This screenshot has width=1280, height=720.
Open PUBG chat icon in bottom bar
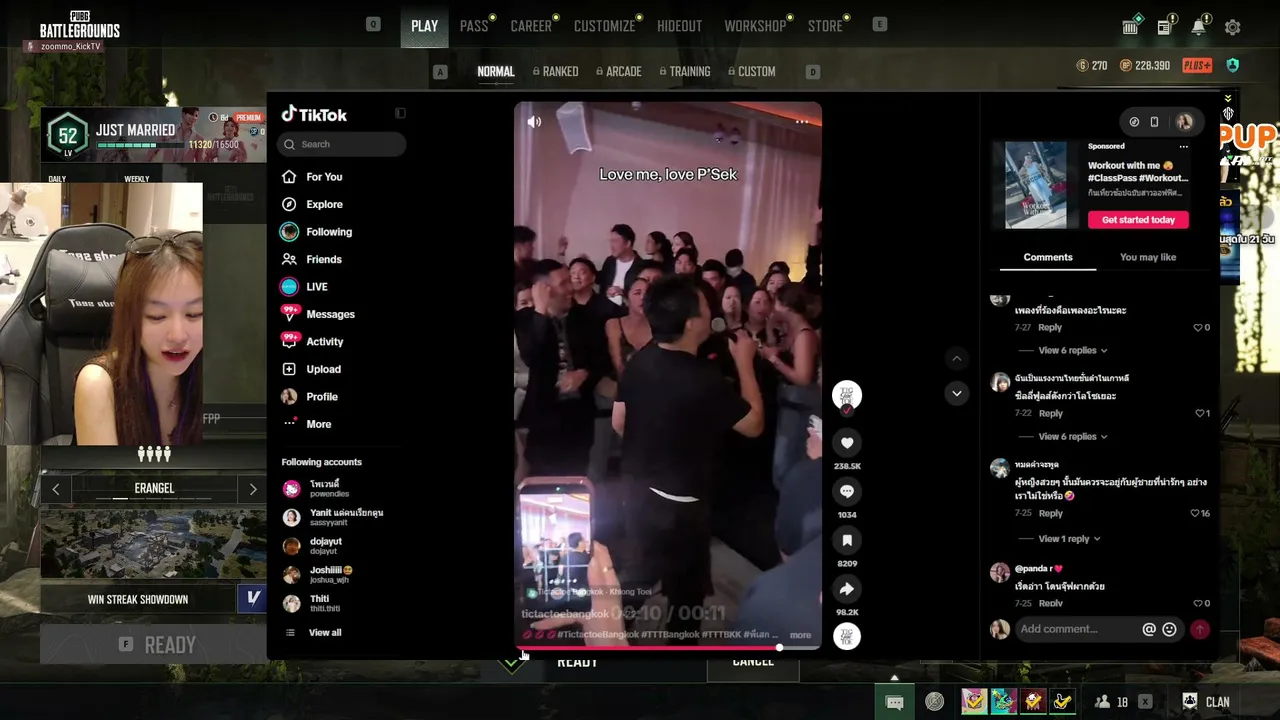coord(895,702)
